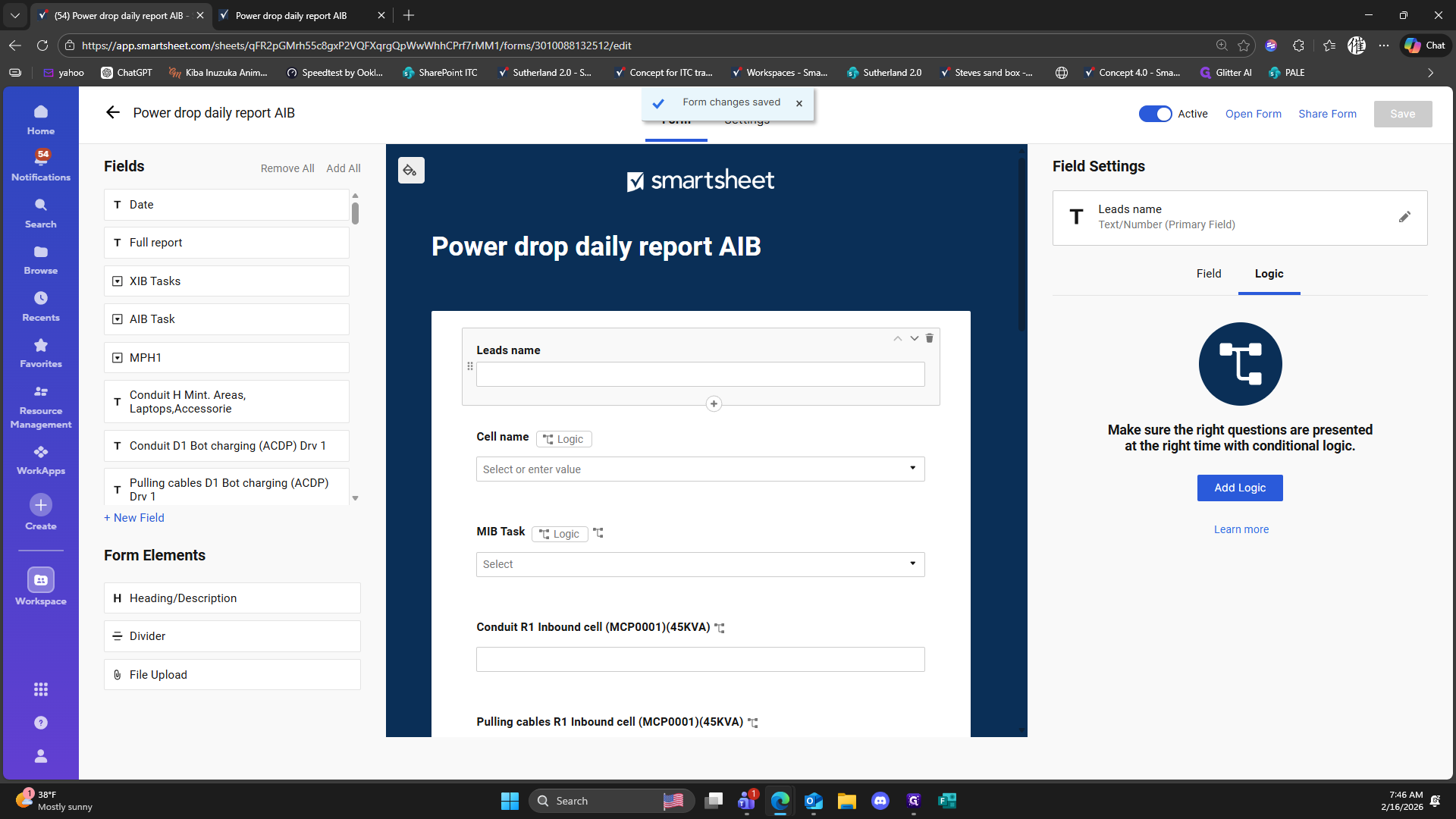1456x819 pixels.
Task: Select the Logic tab in Field Settings
Action: (1269, 274)
